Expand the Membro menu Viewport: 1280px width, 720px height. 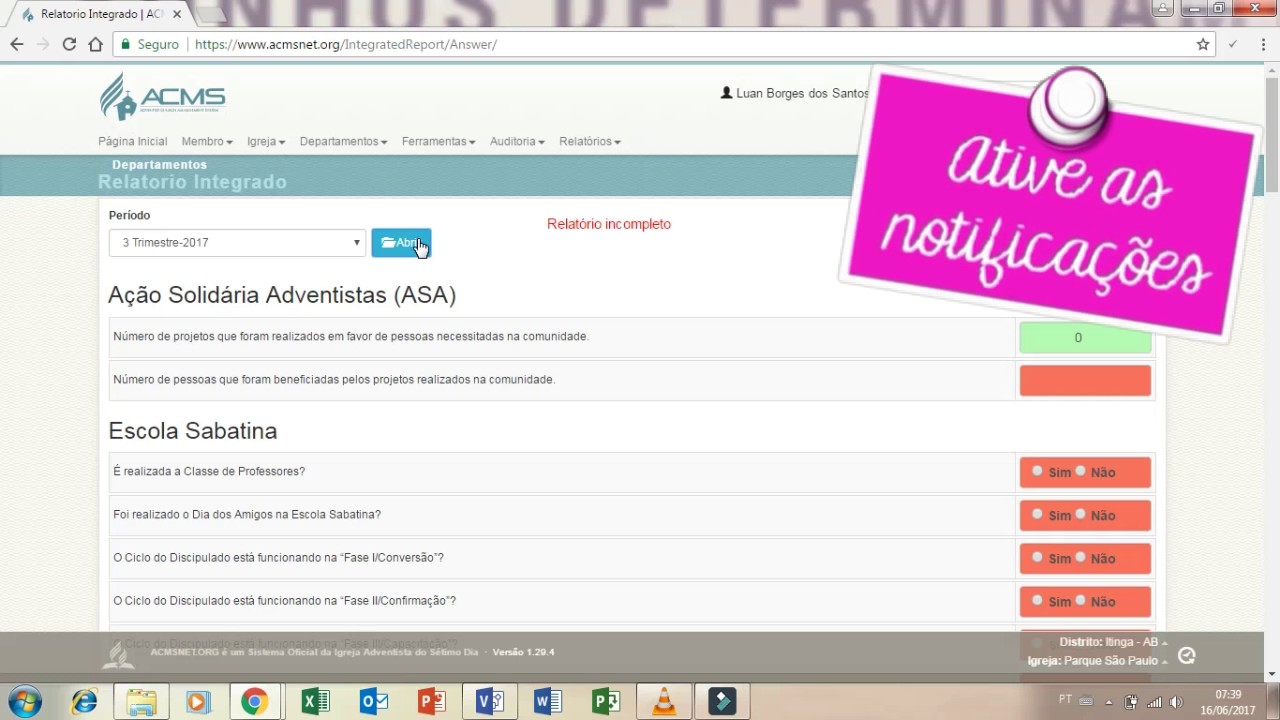207,141
